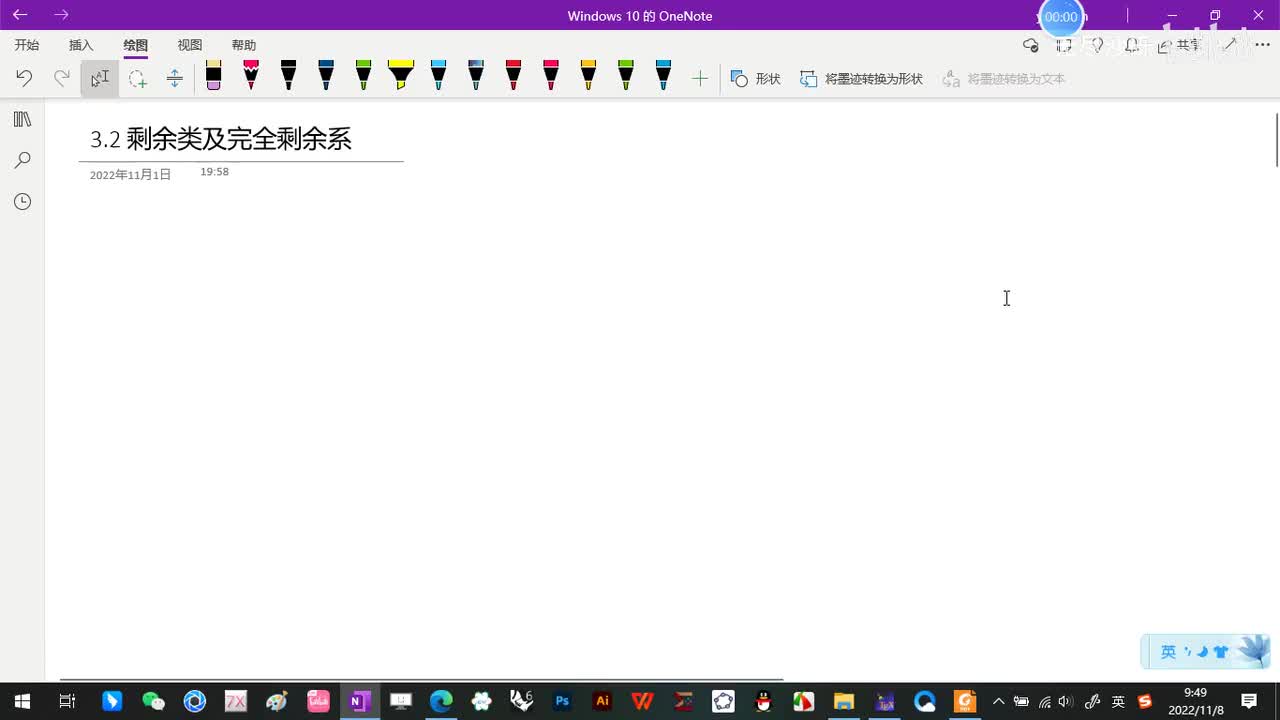1280x720 pixels.
Task: Select the blue pen next to the plus
Action: coord(663,75)
